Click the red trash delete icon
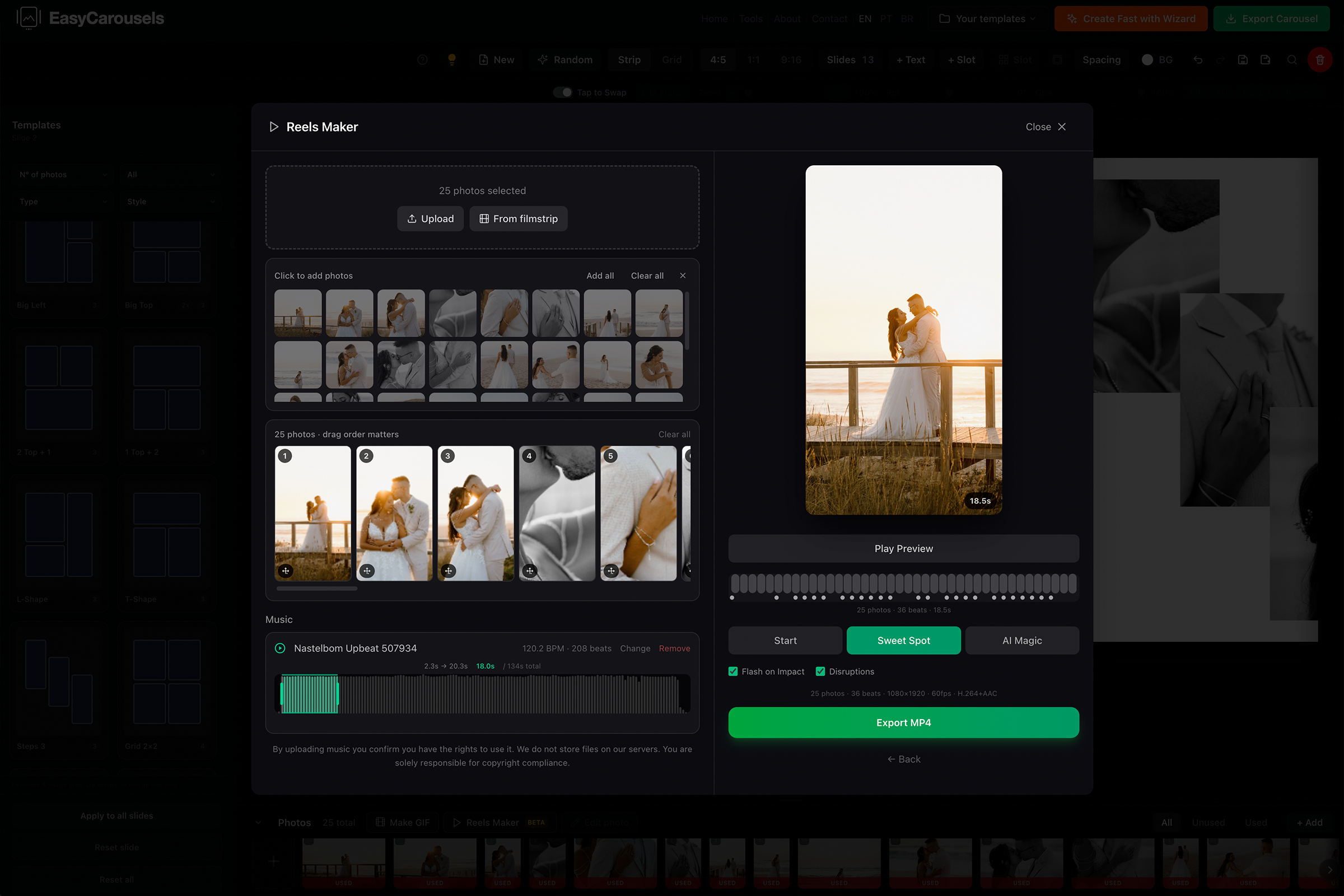Viewport: 1344px width, 896px height. click(1319, 59)
